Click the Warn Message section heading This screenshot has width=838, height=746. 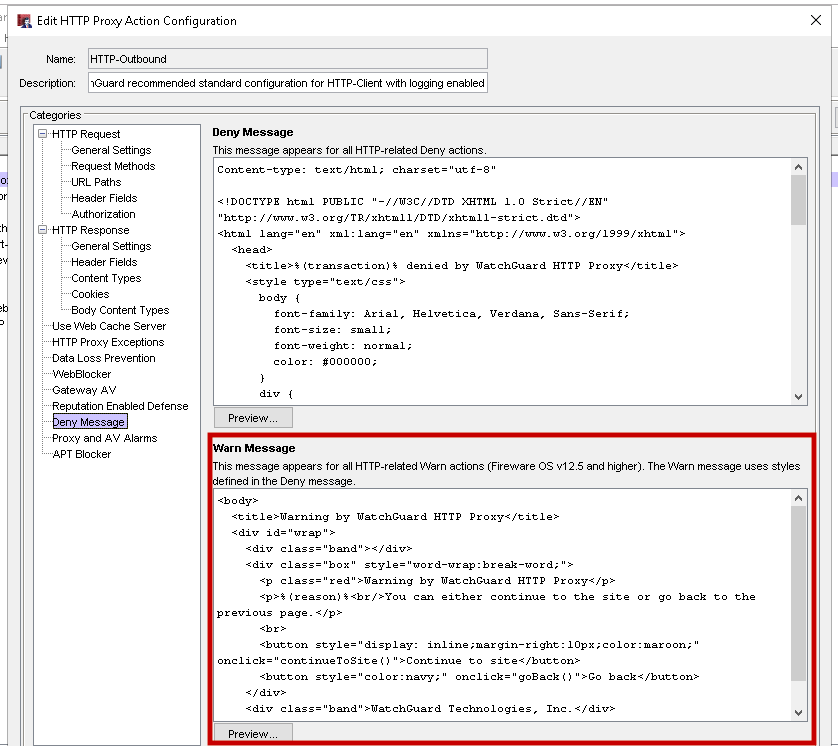254,448
